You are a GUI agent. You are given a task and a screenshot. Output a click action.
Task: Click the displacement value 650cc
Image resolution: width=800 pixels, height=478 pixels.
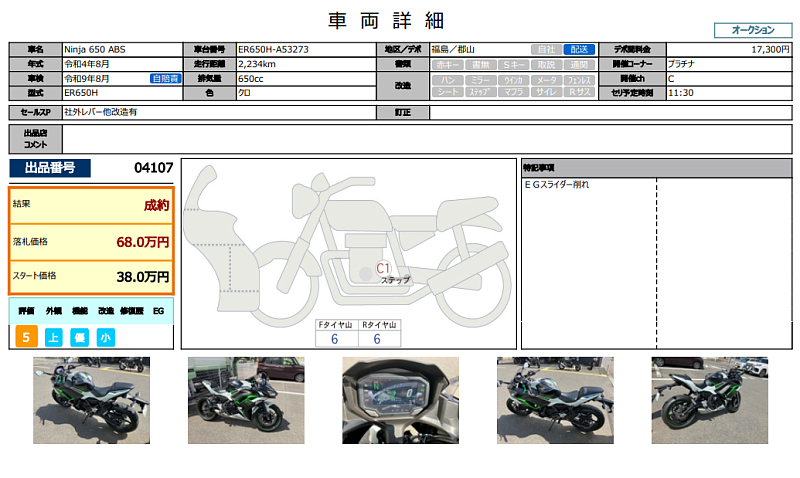pyautogui.click(x=251, y=79)
